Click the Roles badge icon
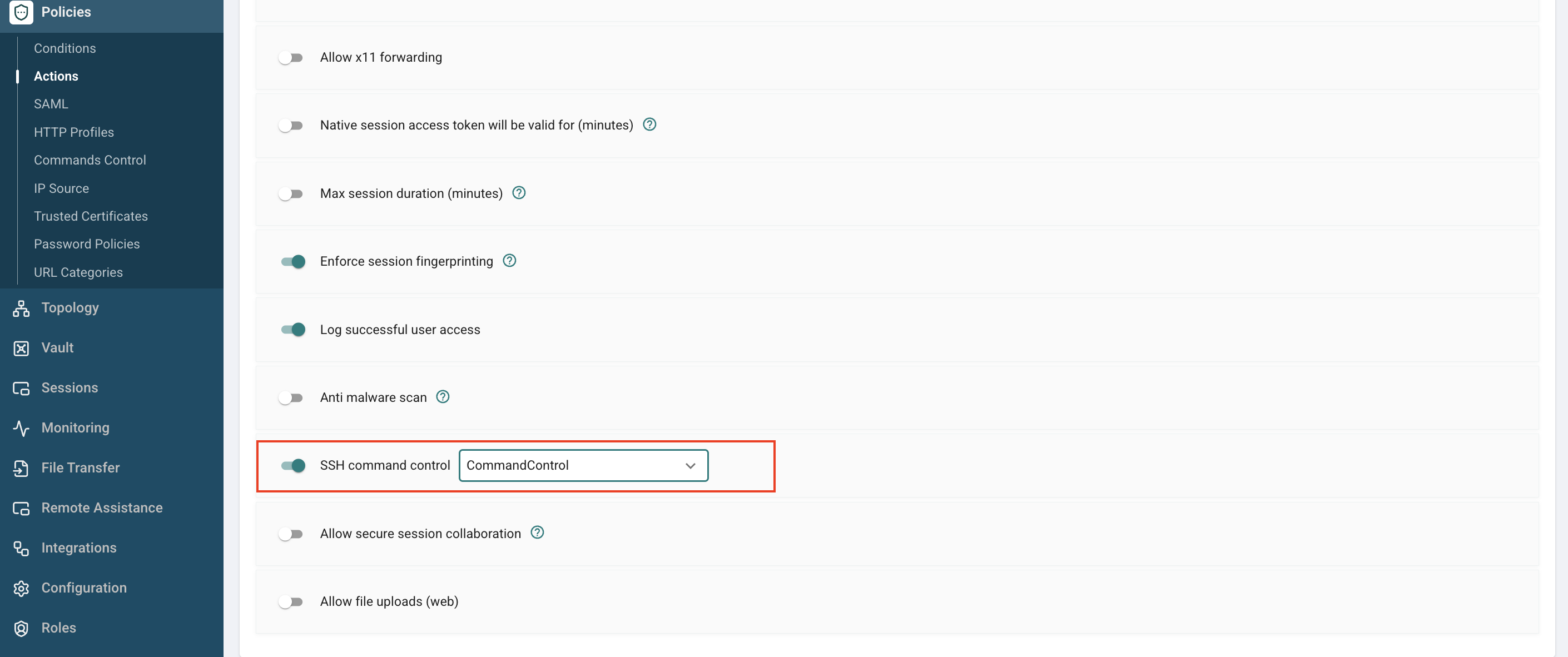1568x657 pixels. 21,629
